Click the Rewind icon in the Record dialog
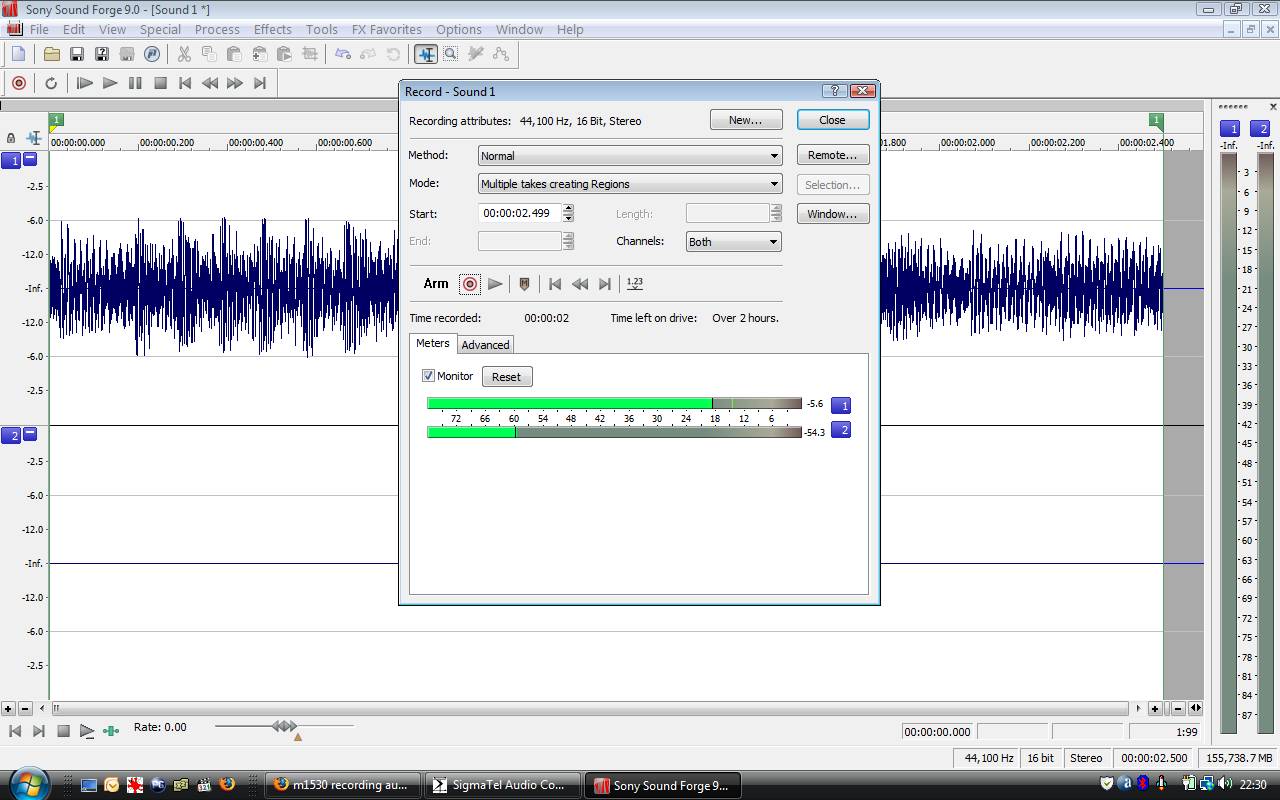 coord(580,284)
